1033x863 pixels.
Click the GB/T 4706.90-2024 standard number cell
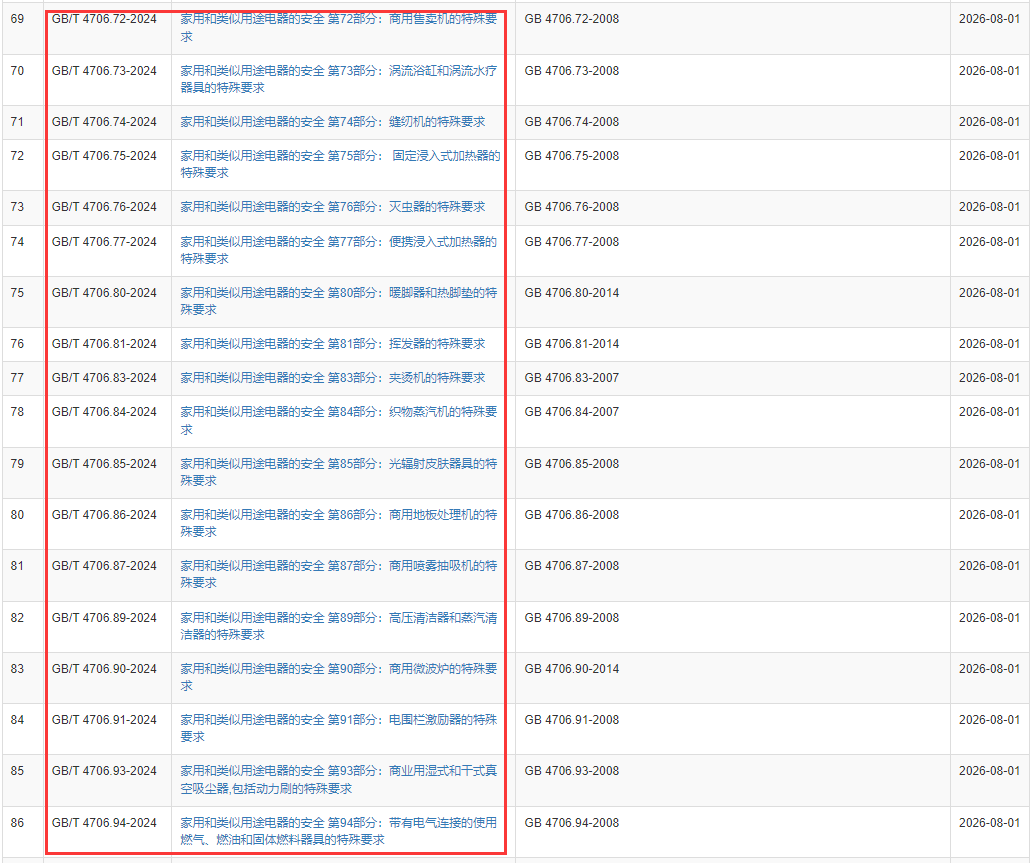(x=104, y=669)
